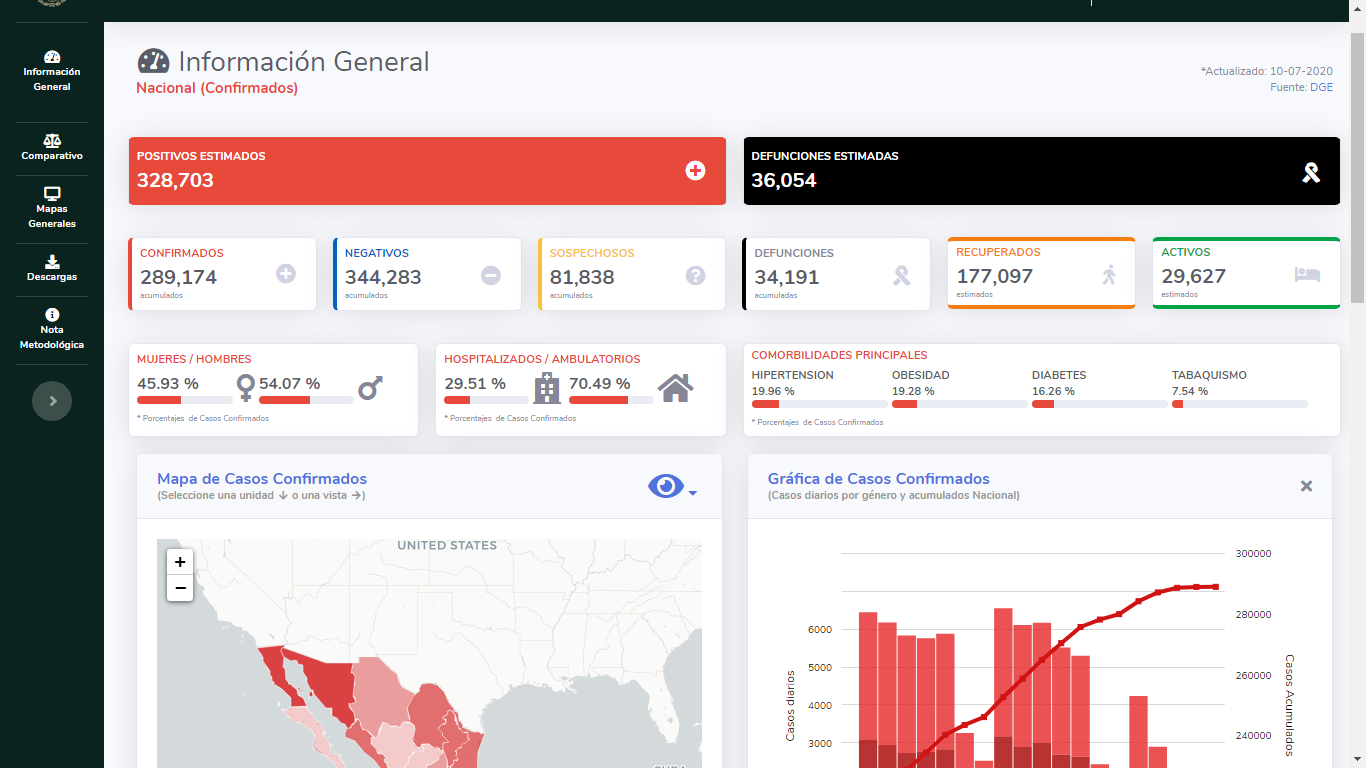Click the hospital building icon

coord(546,387)
